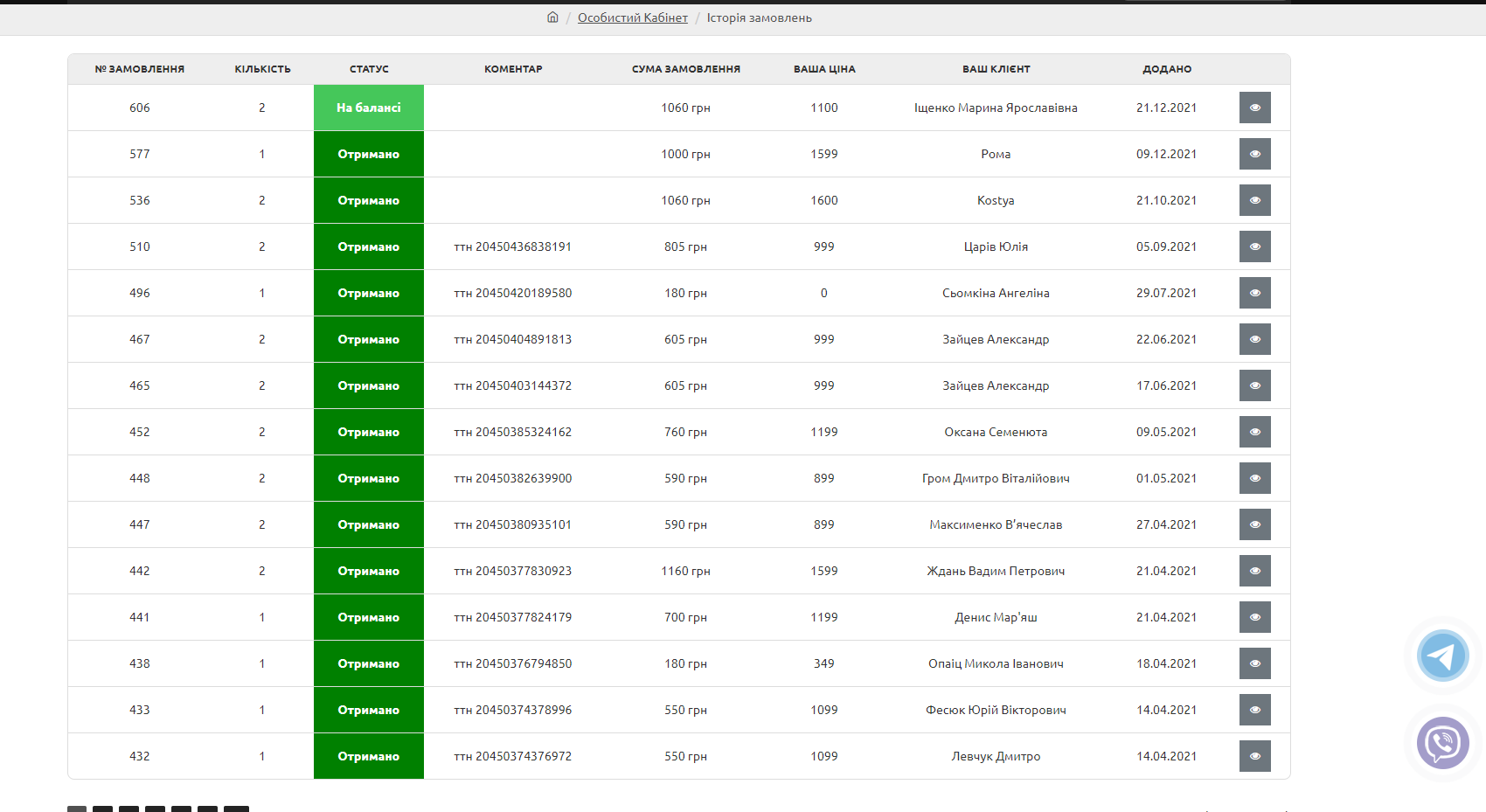Image resolution: width=1486 pixels, height=812 pixels.
Task: Click the СТАТУС column header
Action: click(369, 69)
